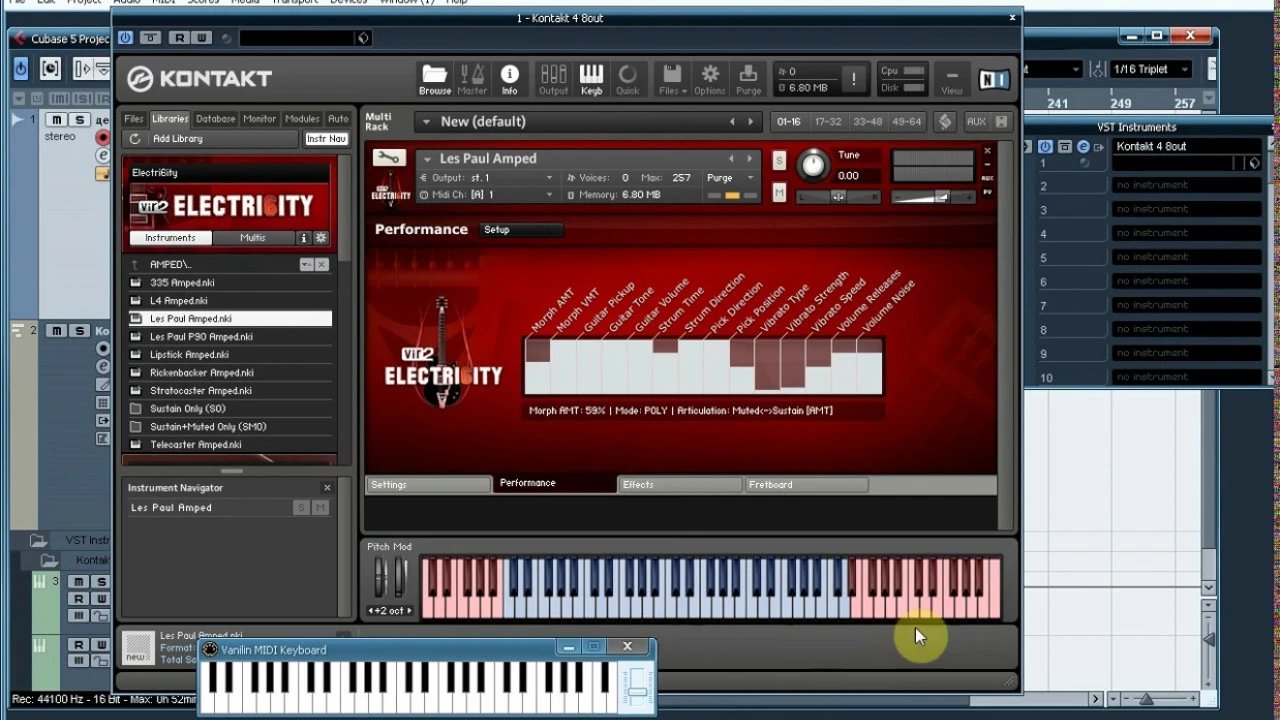Open the +2 oct keyboard octave selector
1280x720 pixels.
[390, 611]
